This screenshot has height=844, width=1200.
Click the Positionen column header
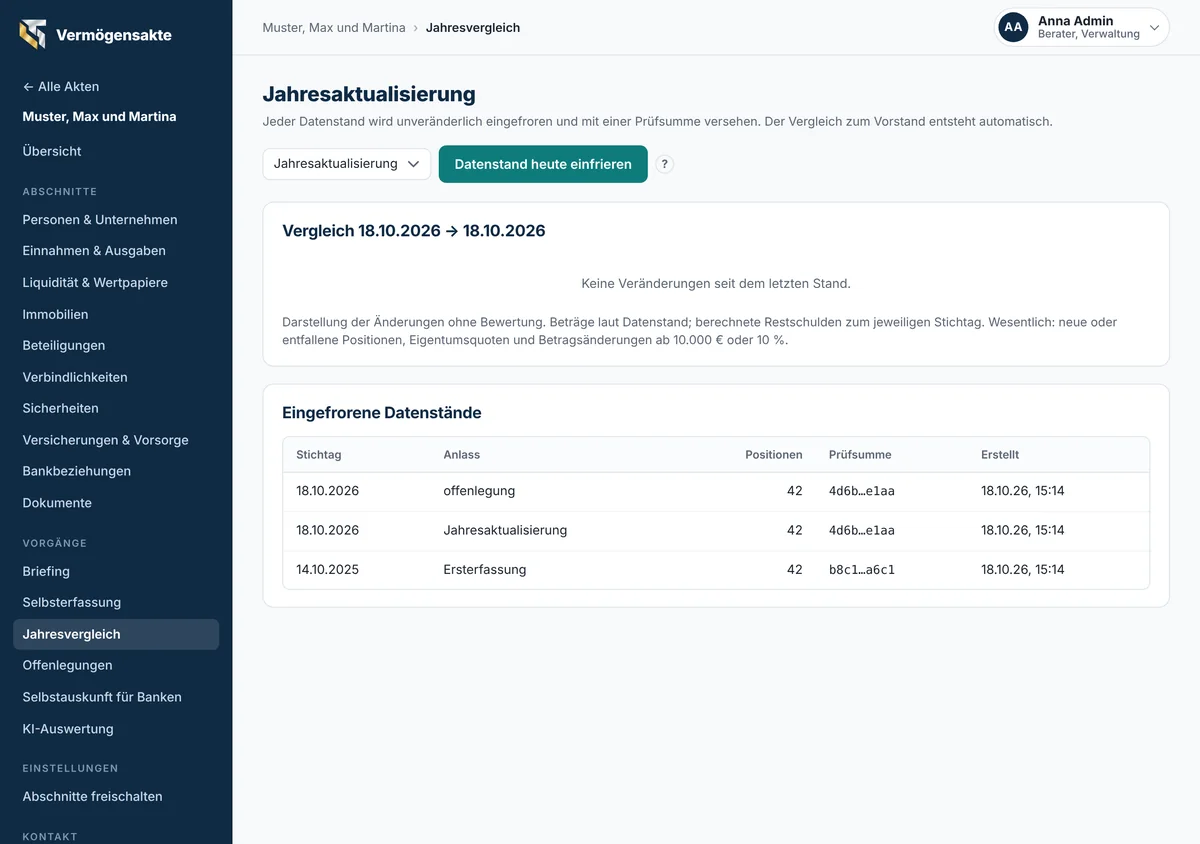tap(774, 454)
